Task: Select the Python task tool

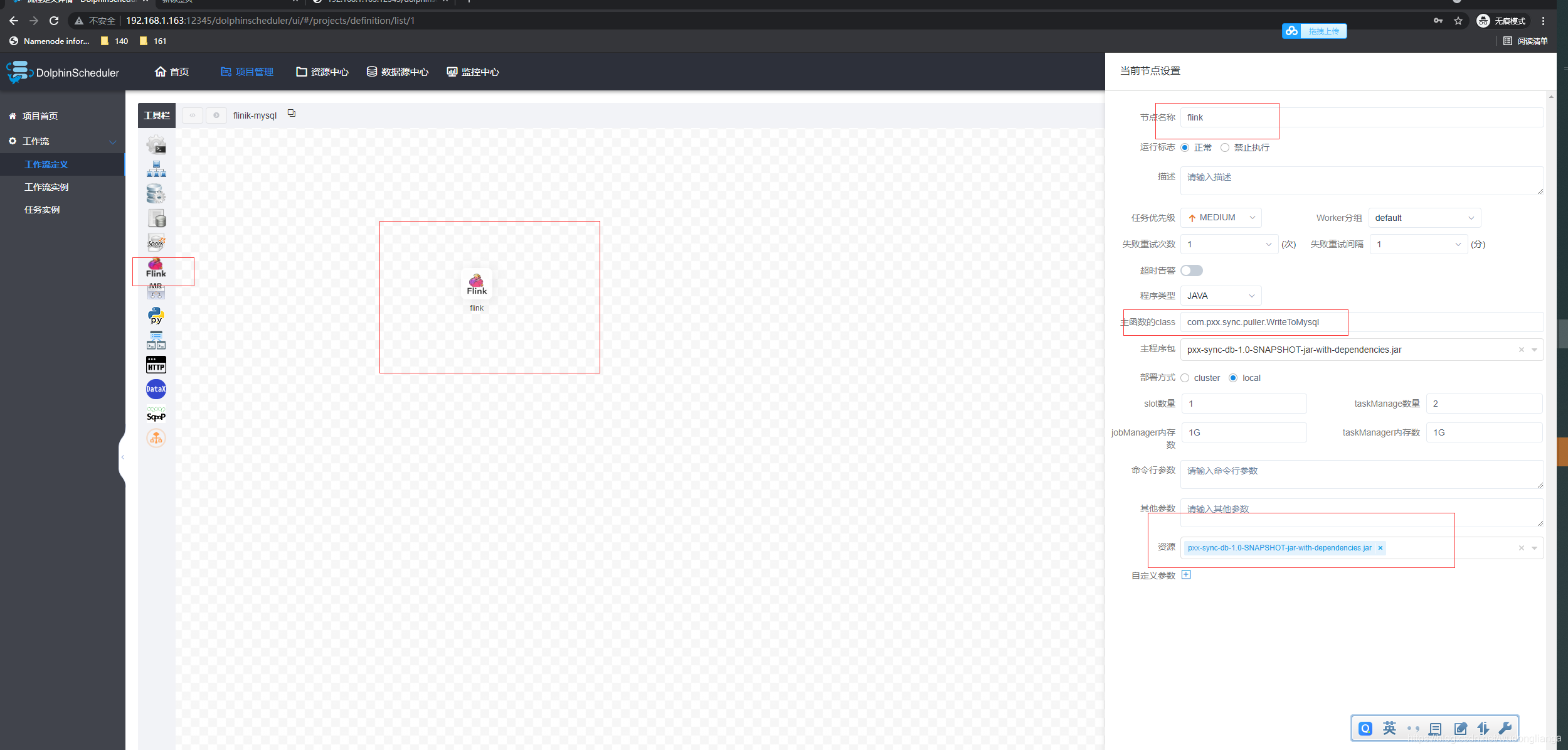Action: (x=156, y=316)
